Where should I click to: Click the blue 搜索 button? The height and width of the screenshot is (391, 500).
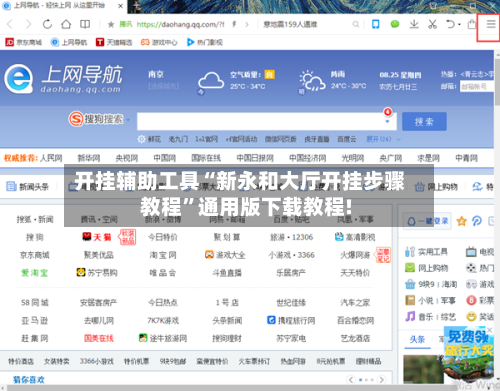coord(424,122)
